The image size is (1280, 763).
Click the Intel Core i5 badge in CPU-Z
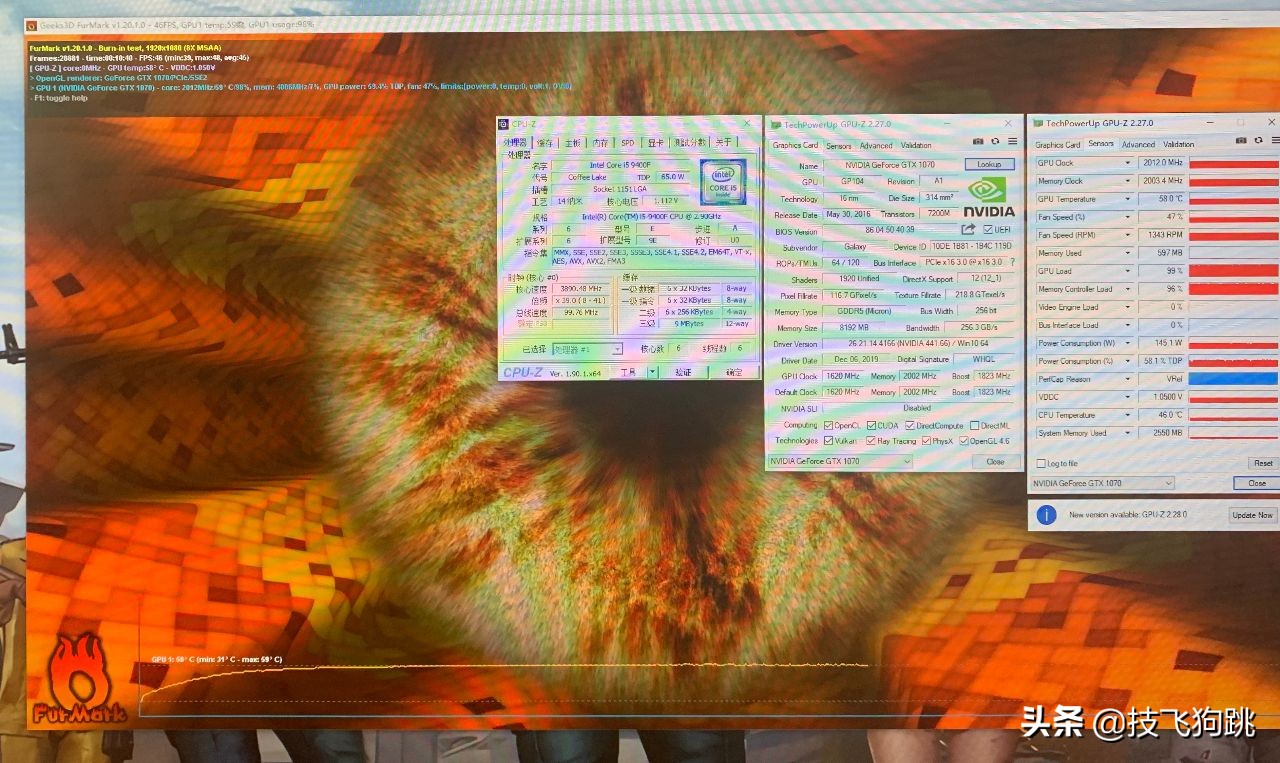tap(722, 182)
